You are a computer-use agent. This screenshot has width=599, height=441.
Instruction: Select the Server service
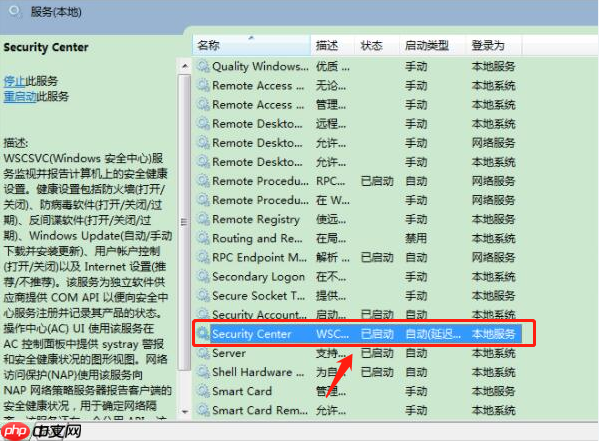pos(229,353)
